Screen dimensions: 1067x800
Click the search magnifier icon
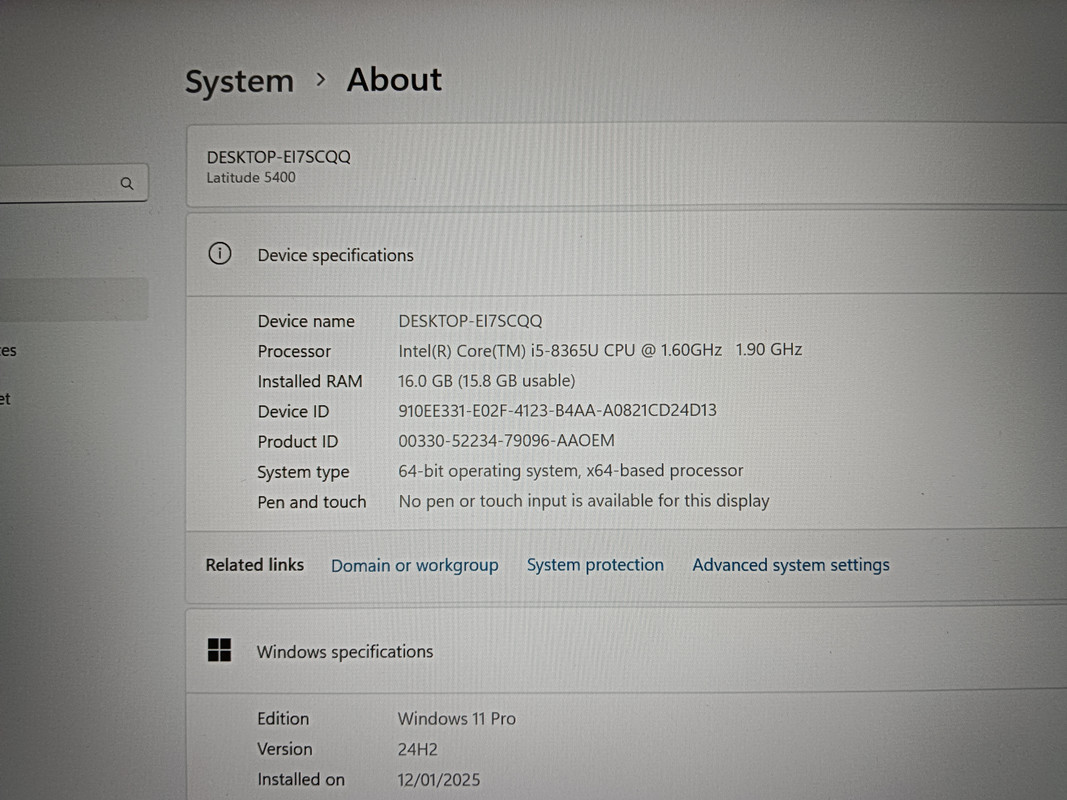(x=127, y=184)
